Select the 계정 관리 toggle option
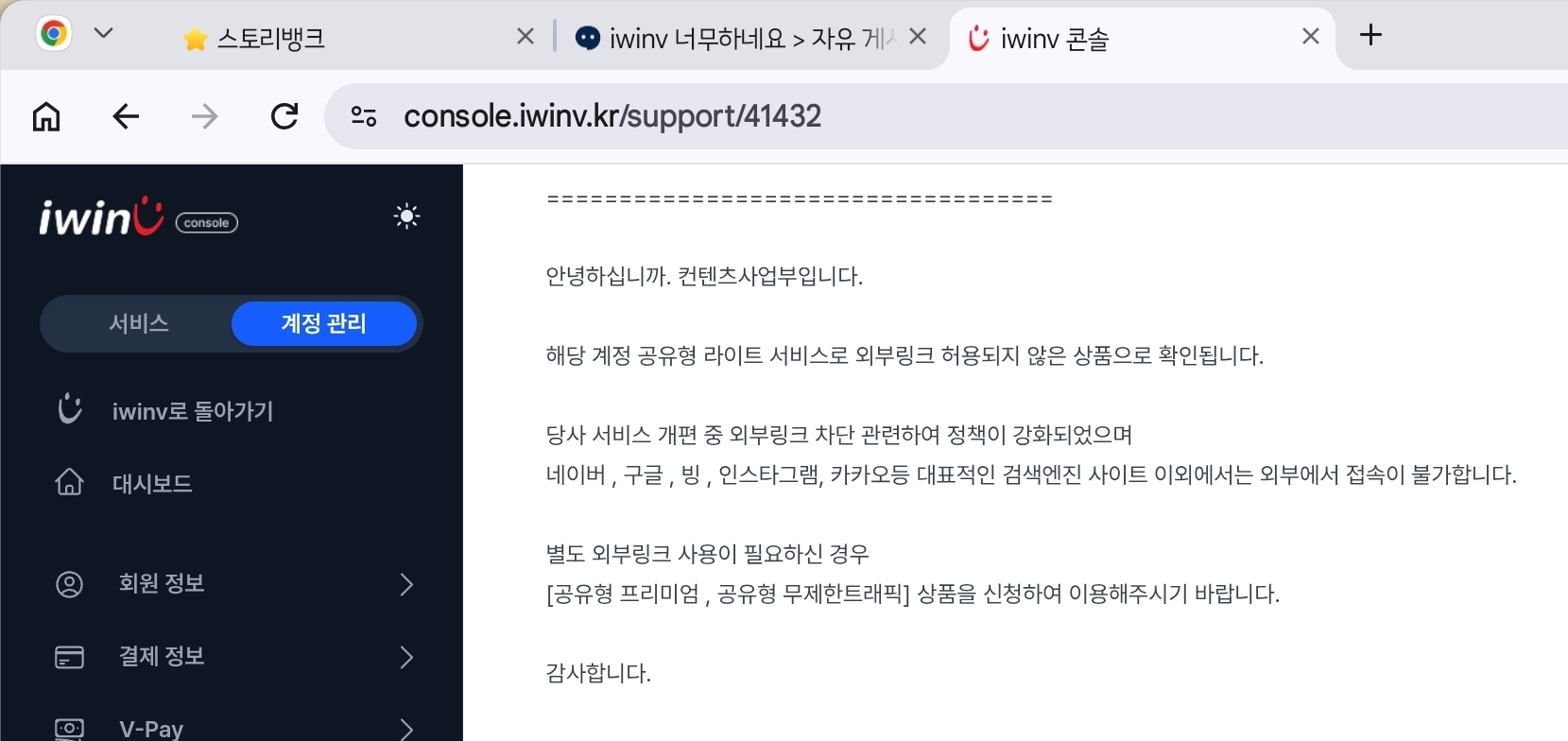The image size is (1568, 741). click(324, 323)
